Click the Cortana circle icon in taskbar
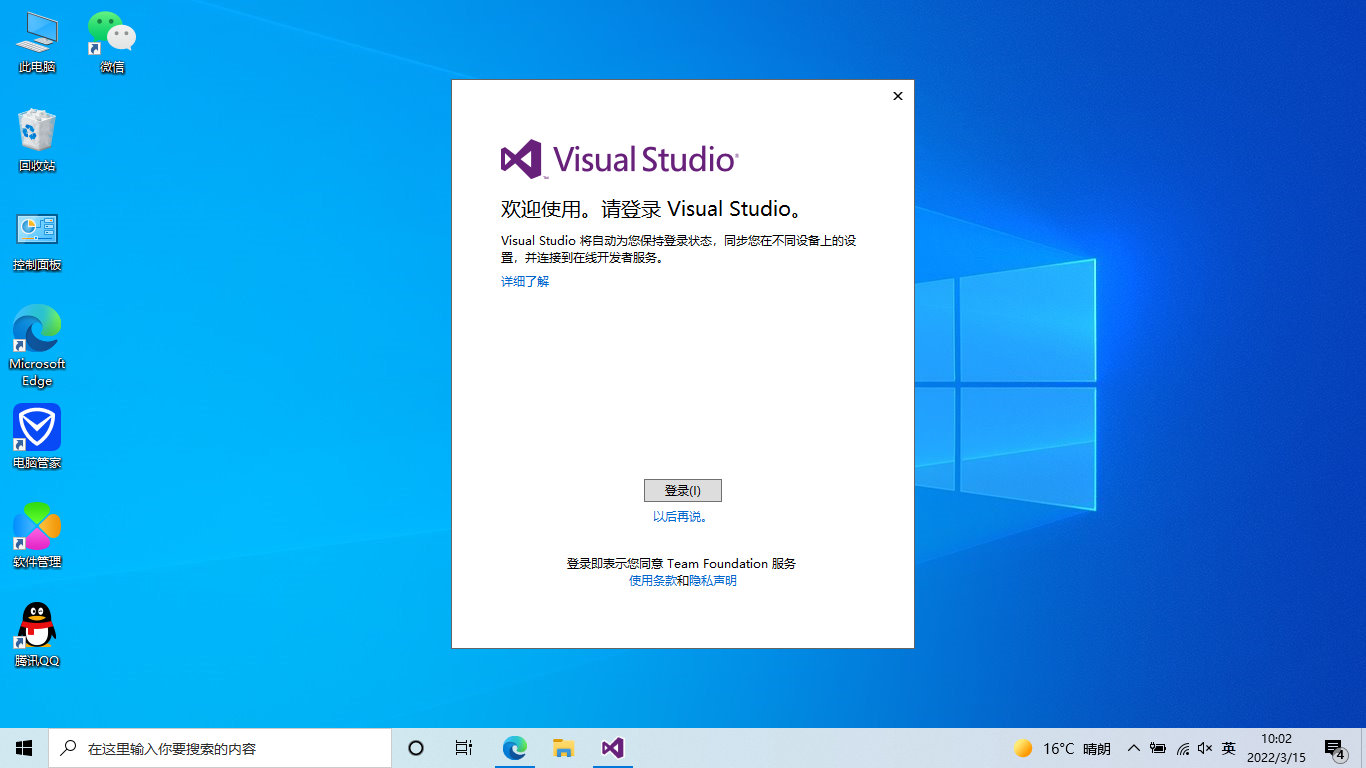 click(416, 748)
